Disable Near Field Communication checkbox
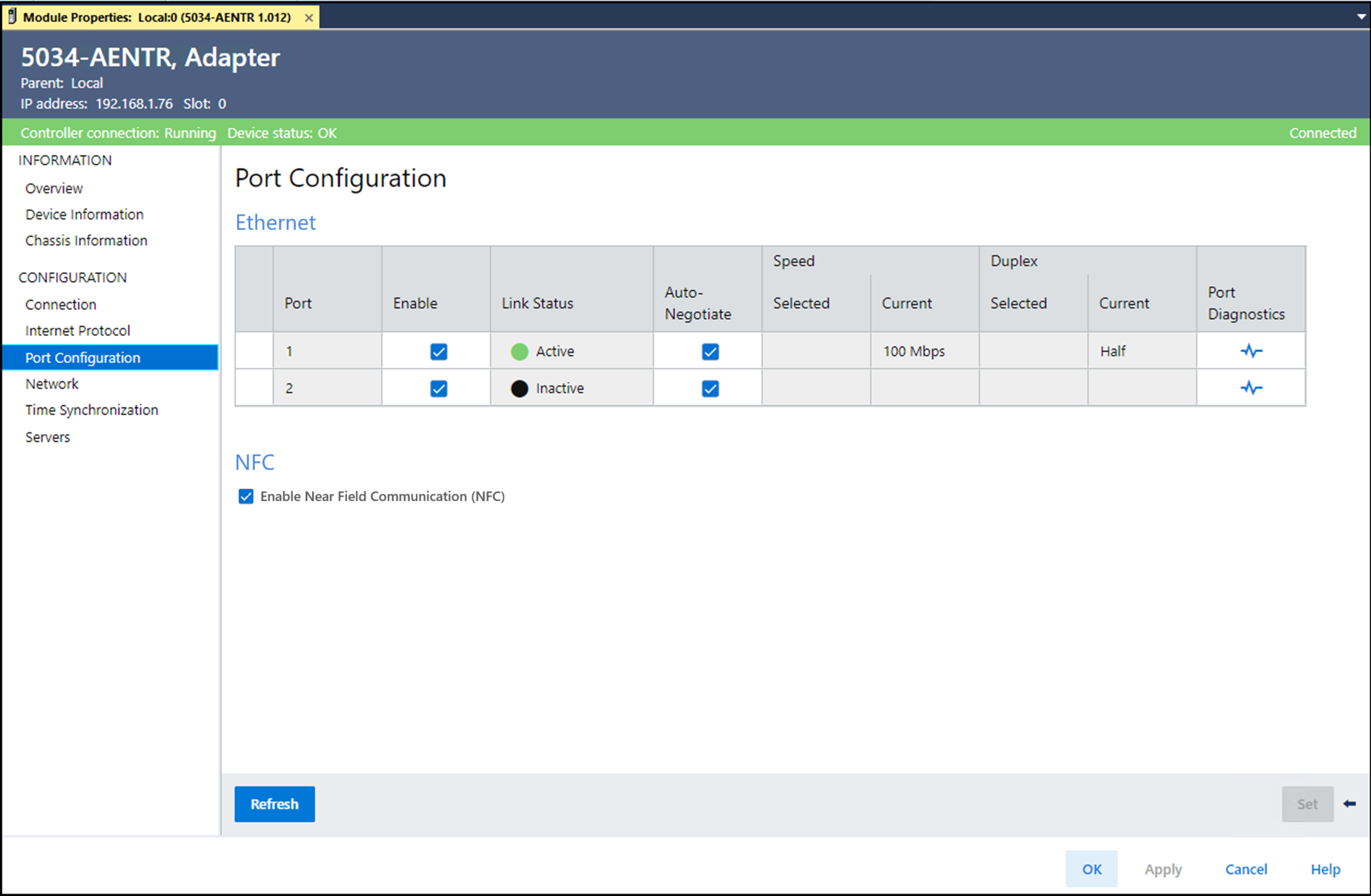Viewport: 1371px width, 896px height. (246, 497)
